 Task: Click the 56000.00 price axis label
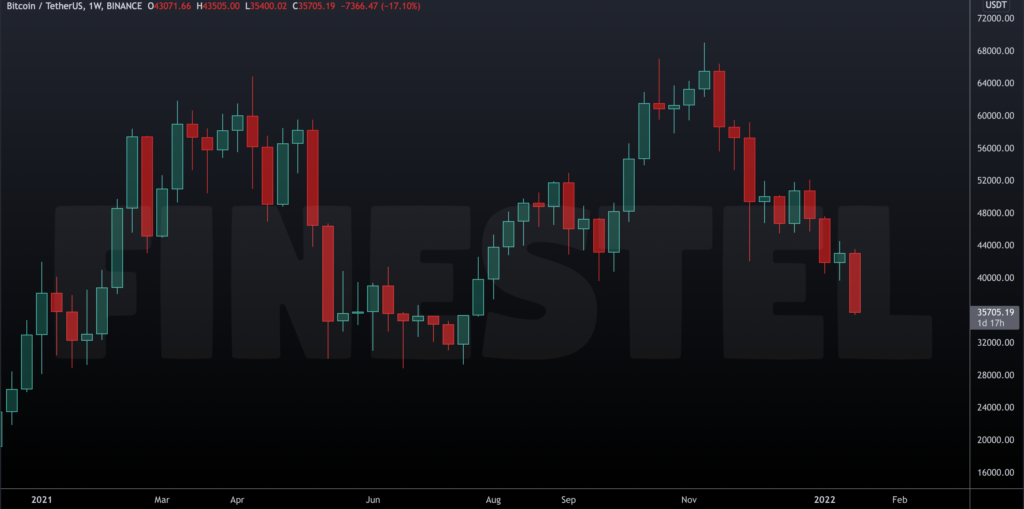click(995, 148)
